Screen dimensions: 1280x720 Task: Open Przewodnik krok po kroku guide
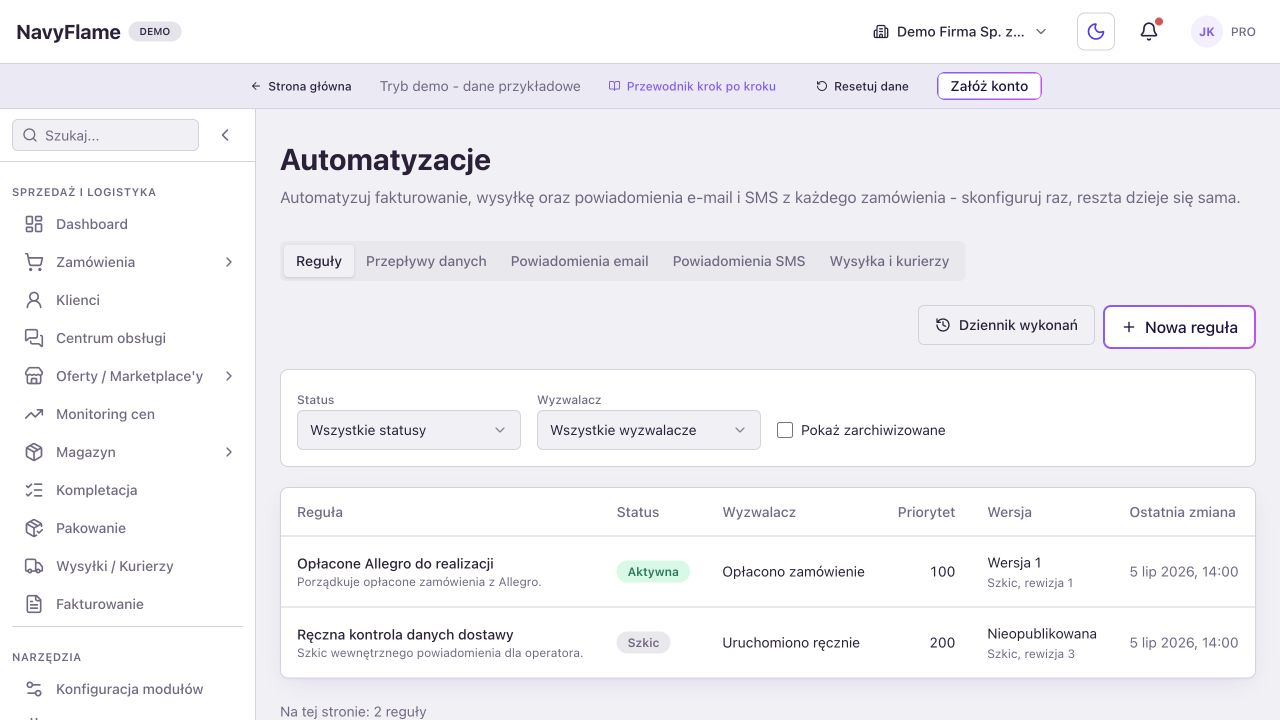click(692, 86)
